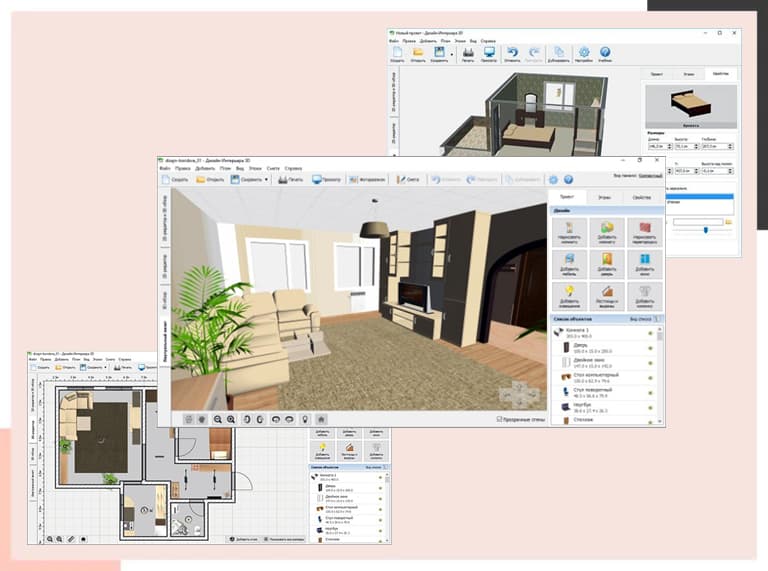This screenshot has width=768, height=571.
Task: Toggle visibility dot for Ноутбук, front list
Action: 650,407
